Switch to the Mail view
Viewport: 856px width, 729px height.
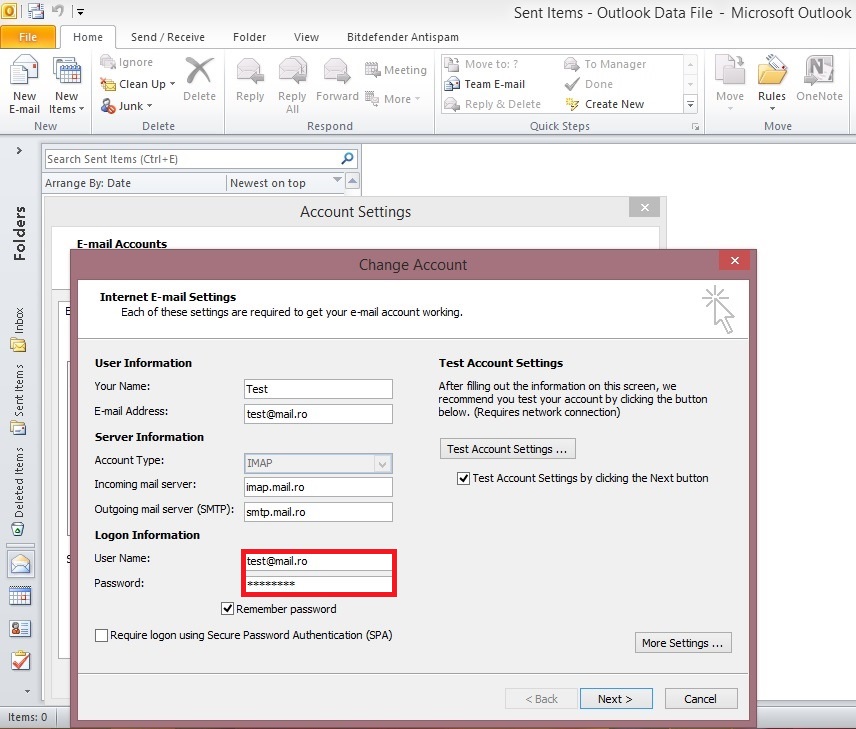[x=20, y=564]
